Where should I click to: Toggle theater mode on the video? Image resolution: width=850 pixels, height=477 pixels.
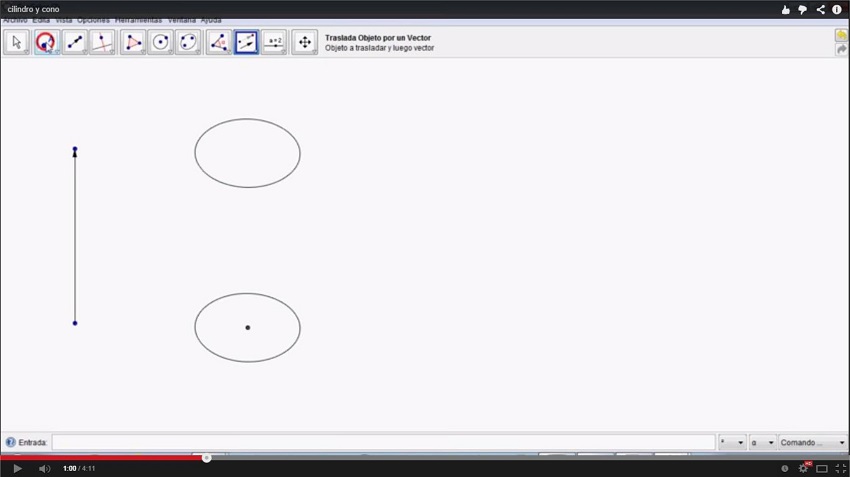point(822,469)
